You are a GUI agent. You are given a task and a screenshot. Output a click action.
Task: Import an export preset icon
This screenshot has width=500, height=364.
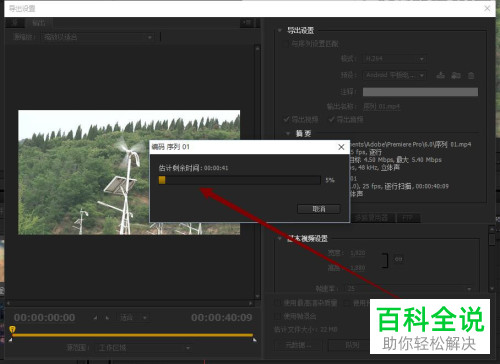456,75
